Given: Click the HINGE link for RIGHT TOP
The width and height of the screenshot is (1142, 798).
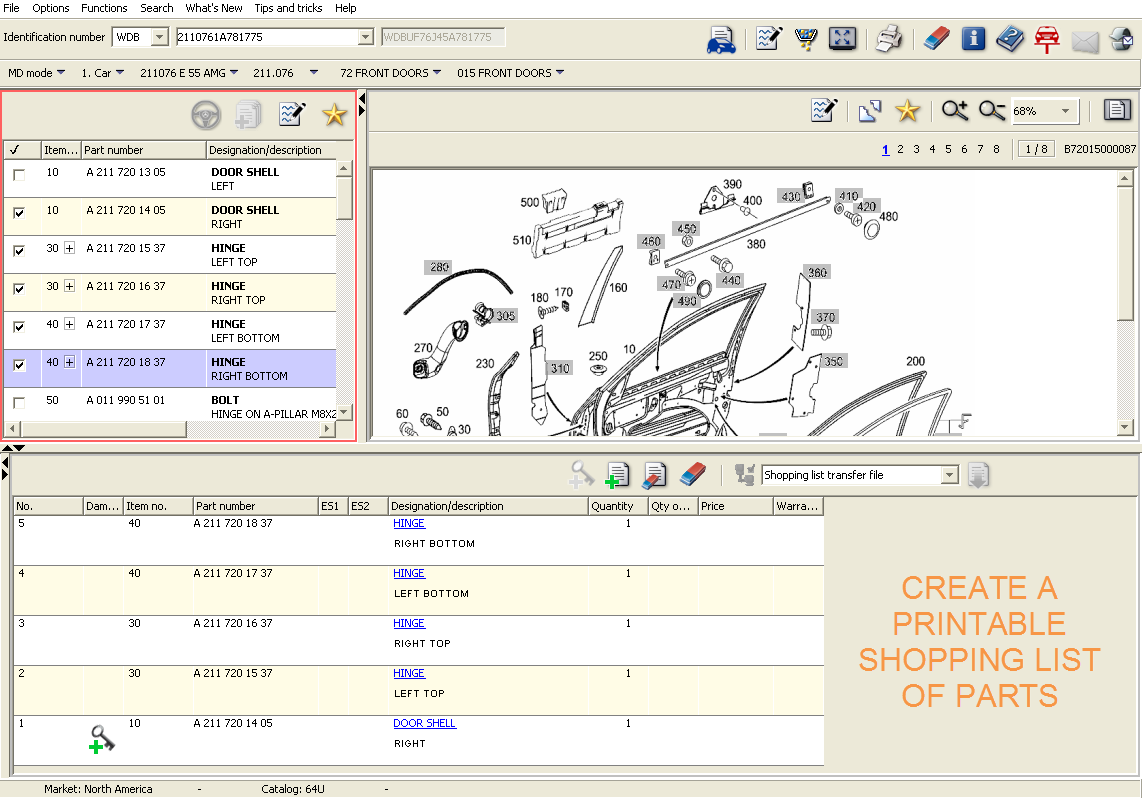Looking at the screenshot, I should click(409, 623).
